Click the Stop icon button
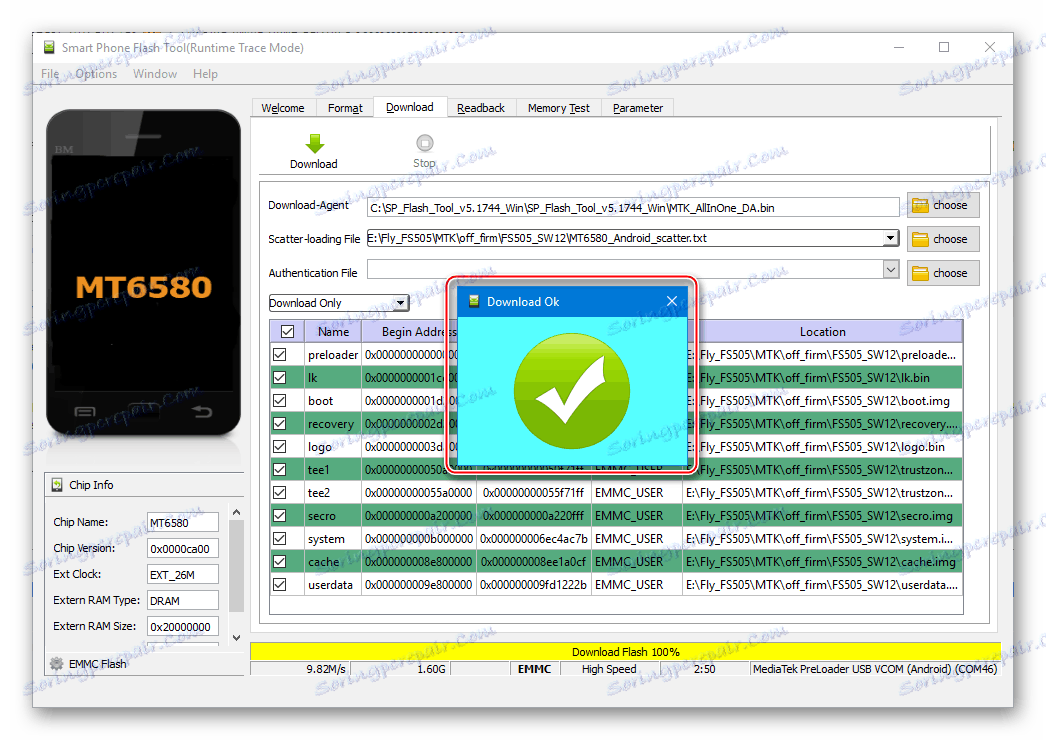This screenshot has height=740, width=1046. coord(424,143)
